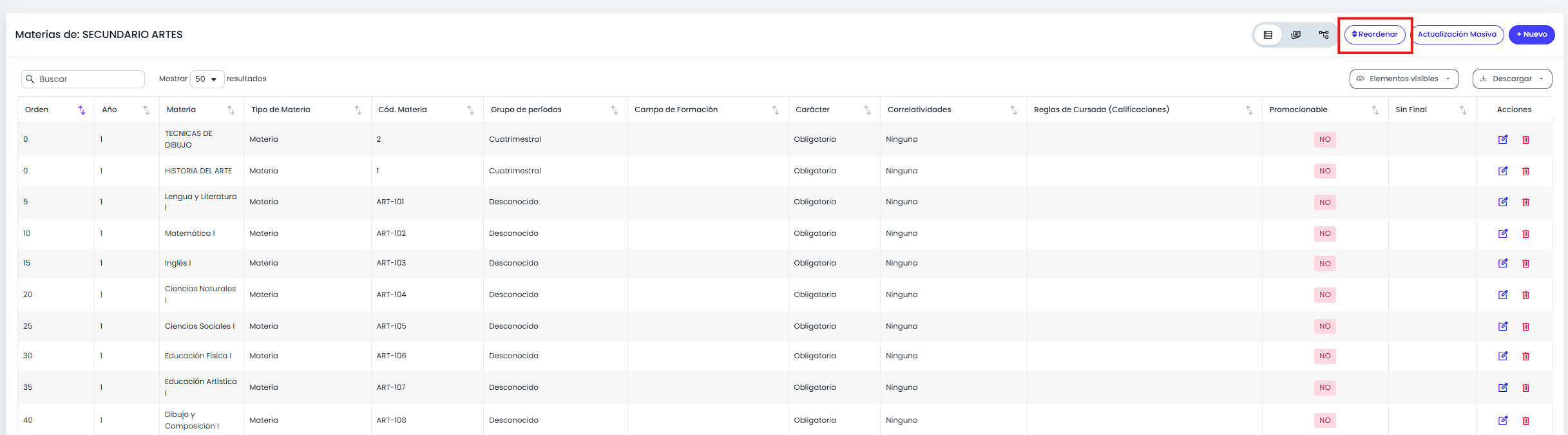
Task: Edit the Educación Física I subject
Action: tap(1503, 356)
